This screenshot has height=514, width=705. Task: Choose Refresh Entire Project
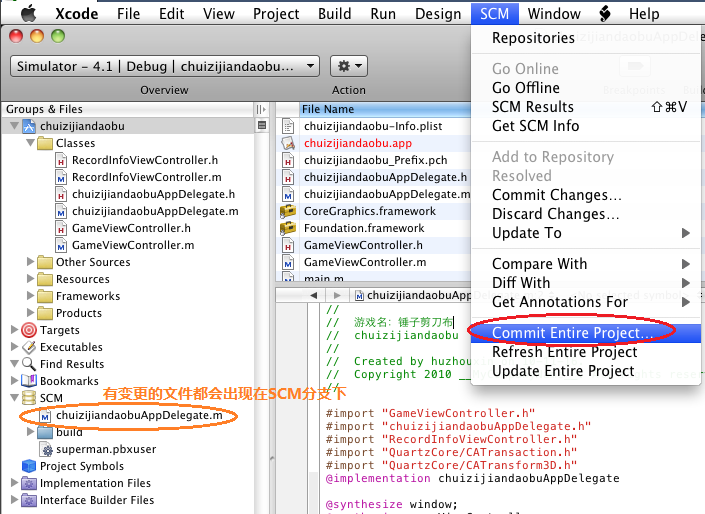tap(585, 352)
